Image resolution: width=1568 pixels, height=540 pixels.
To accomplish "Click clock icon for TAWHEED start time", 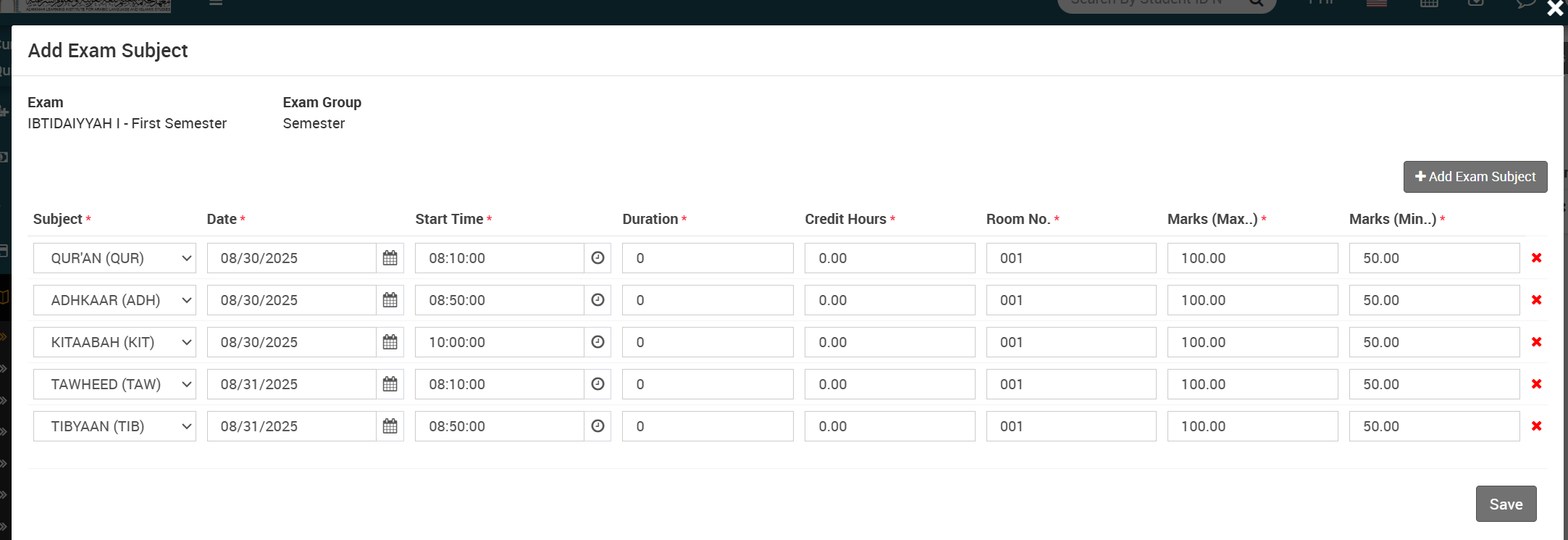I will pyautogui.click(x=598, y=384).
